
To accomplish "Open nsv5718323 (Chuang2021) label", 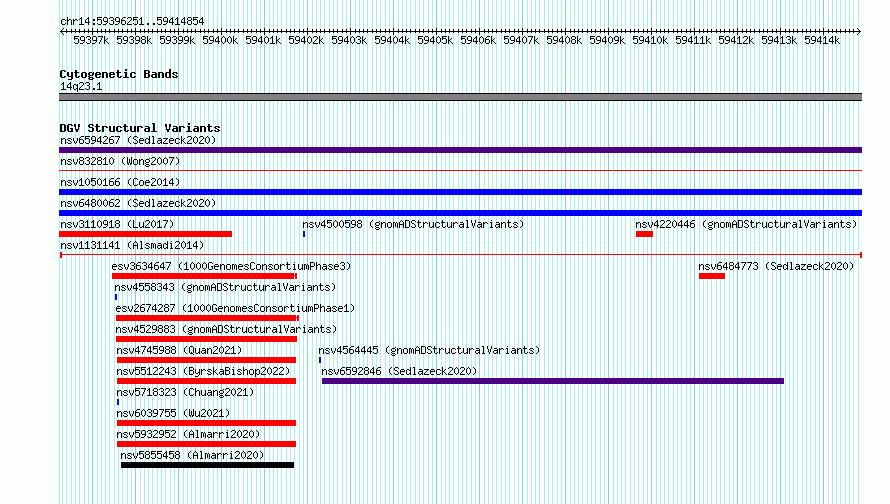I will 185,392.
